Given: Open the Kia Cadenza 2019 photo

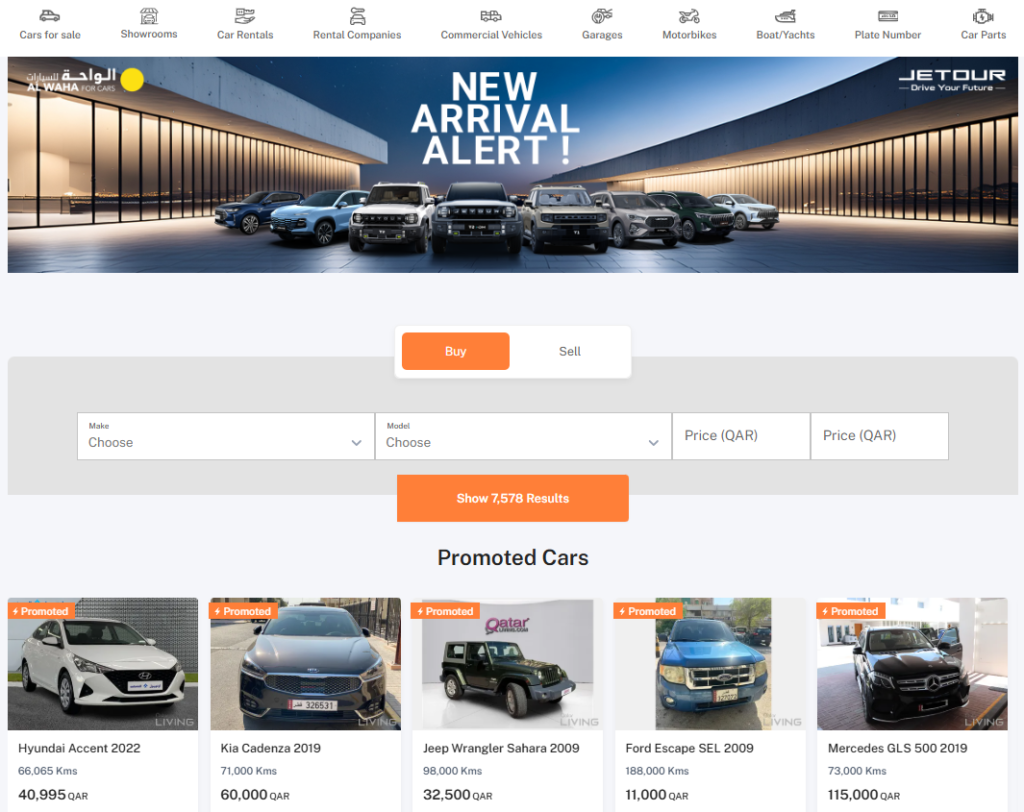Looking at the screenshot, I should tap(306, 664).
